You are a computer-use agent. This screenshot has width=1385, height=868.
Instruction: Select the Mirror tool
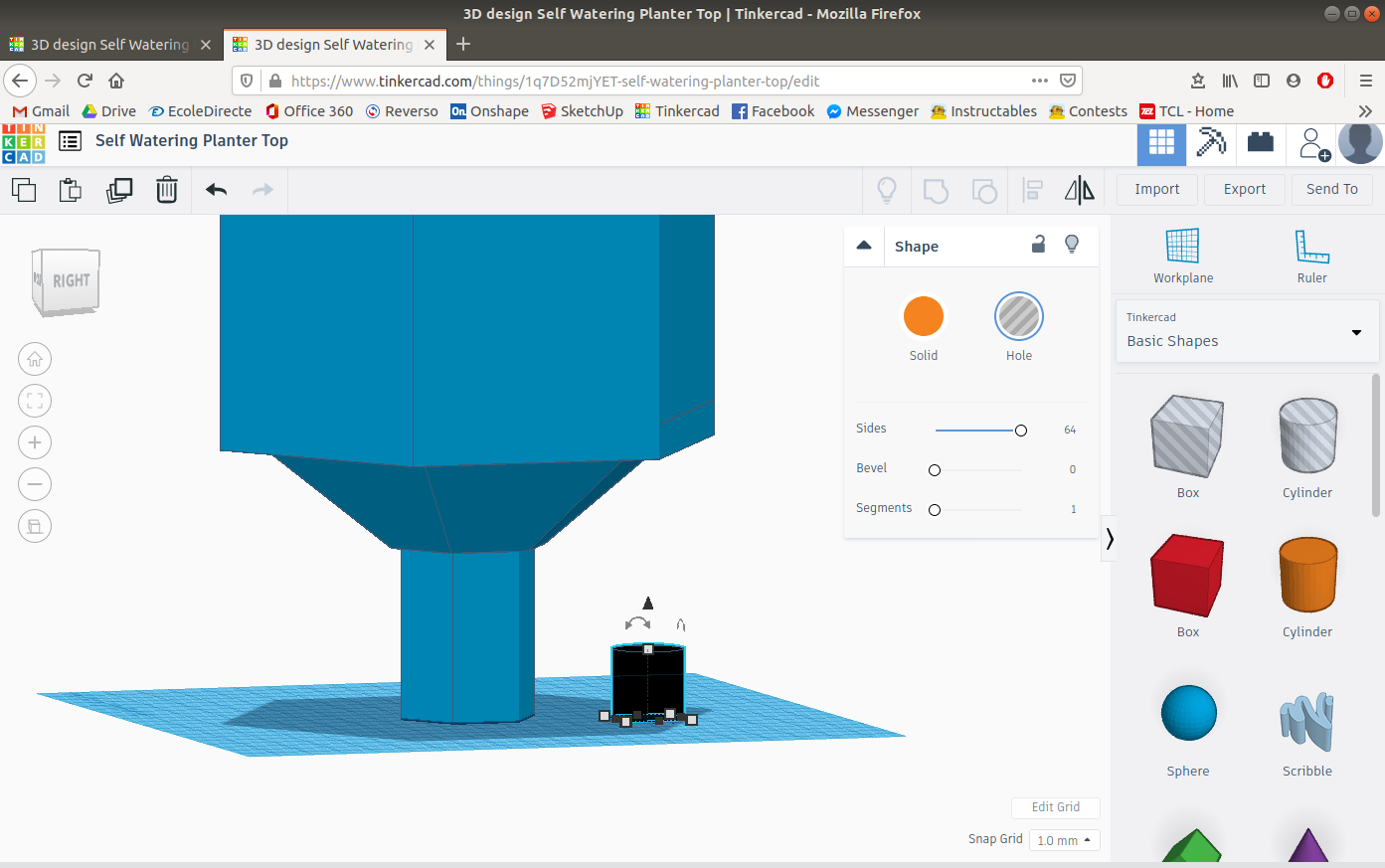pos(1080,189)
